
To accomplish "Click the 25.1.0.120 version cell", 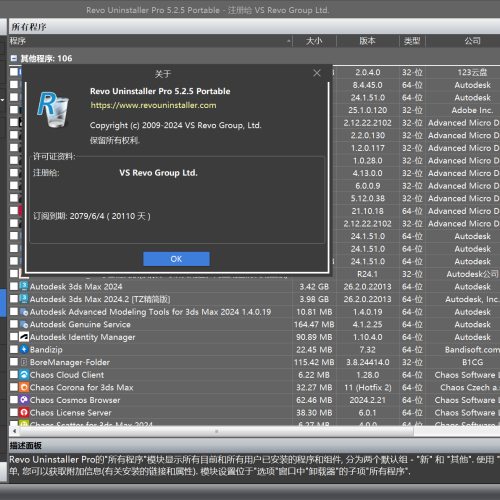I will (x=367, y=110).
